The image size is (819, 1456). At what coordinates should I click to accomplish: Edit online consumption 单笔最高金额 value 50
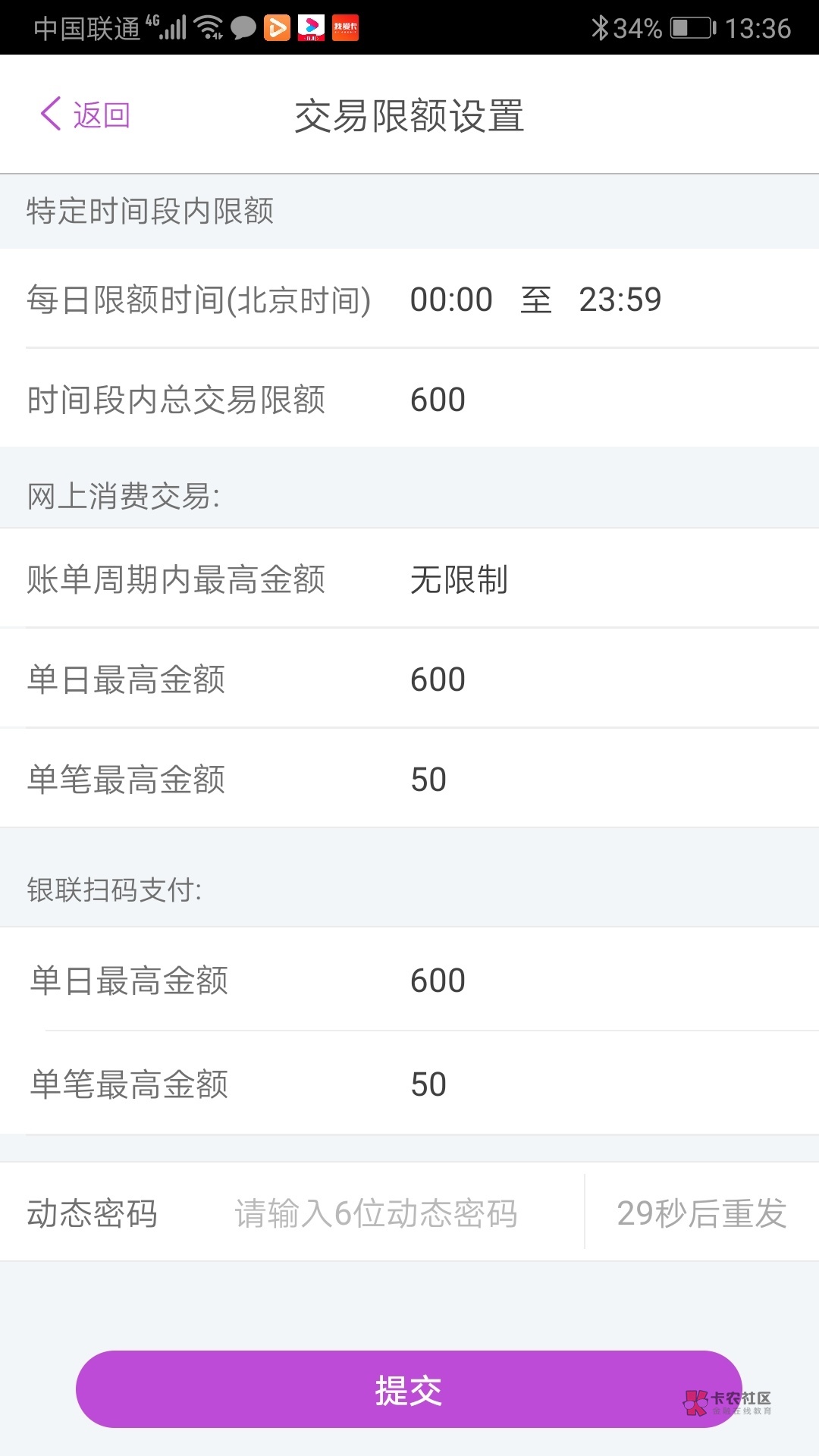coord(428,780)
